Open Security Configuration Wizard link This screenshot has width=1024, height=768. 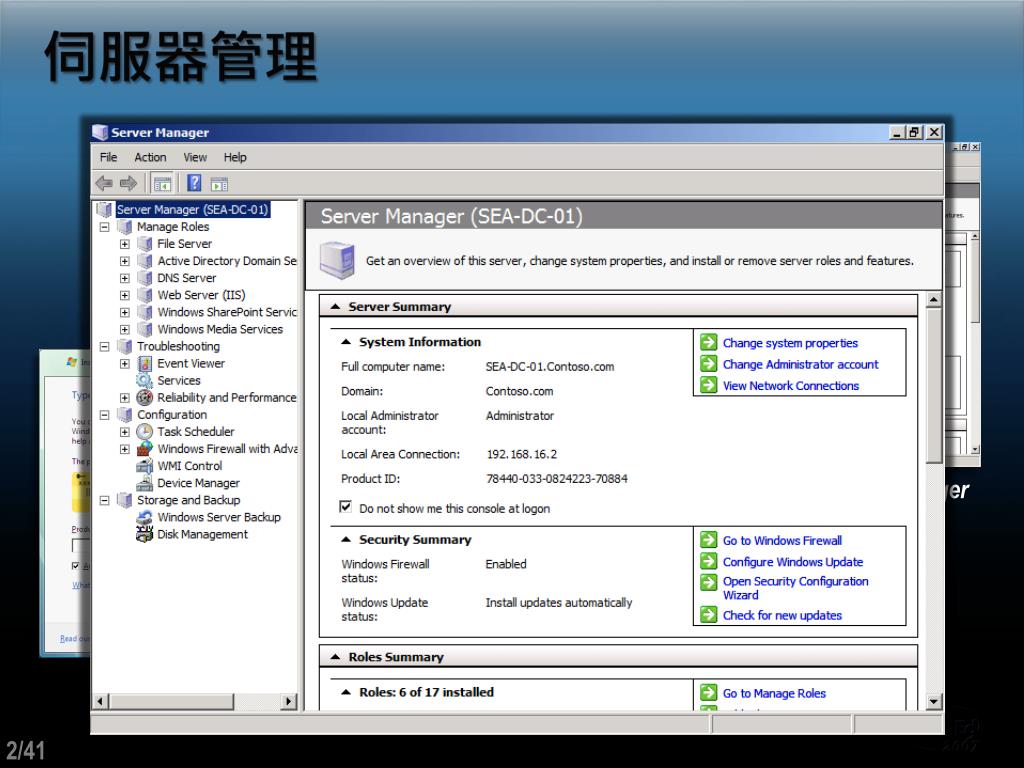(795, 588)
